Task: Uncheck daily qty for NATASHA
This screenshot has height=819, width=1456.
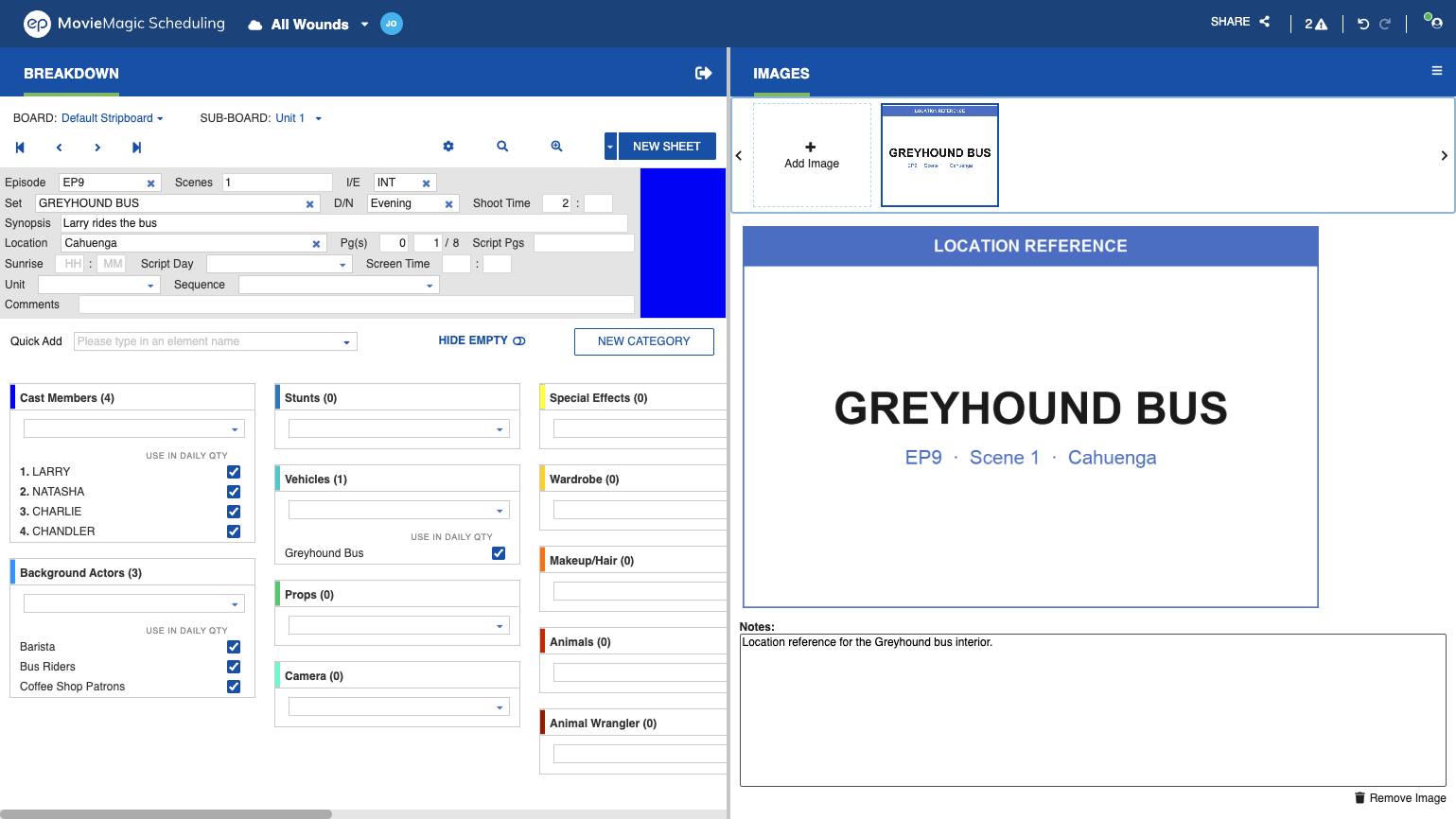Action: tap(234, 492)
